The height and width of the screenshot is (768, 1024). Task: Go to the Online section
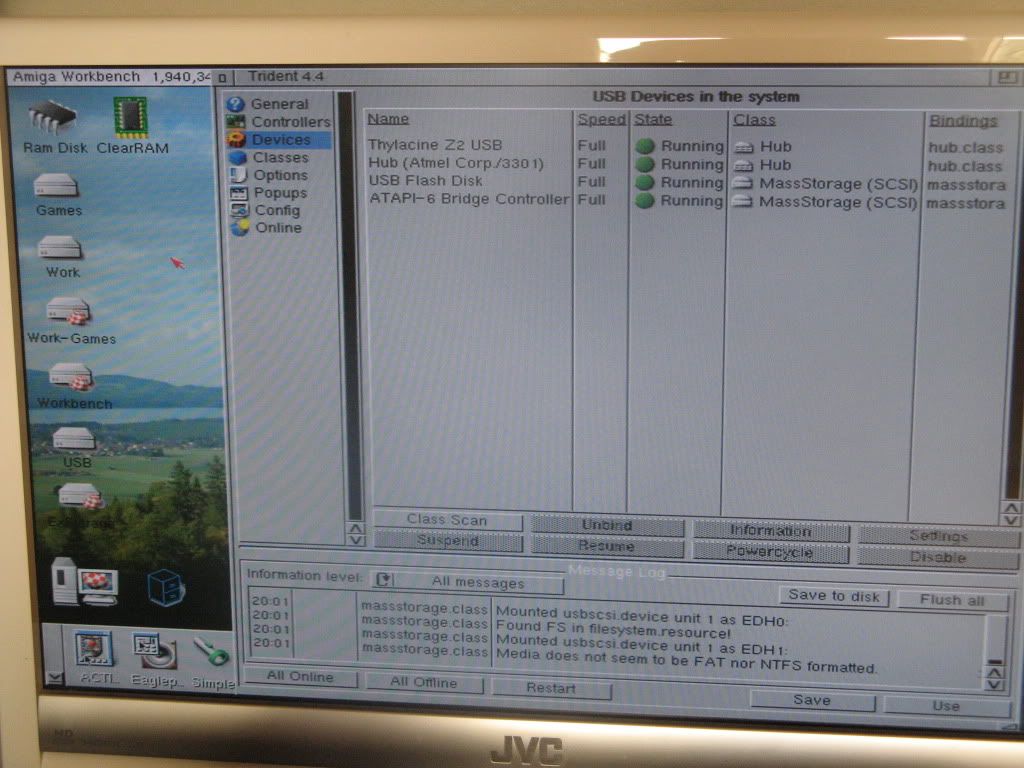click(x=277, y=228)
